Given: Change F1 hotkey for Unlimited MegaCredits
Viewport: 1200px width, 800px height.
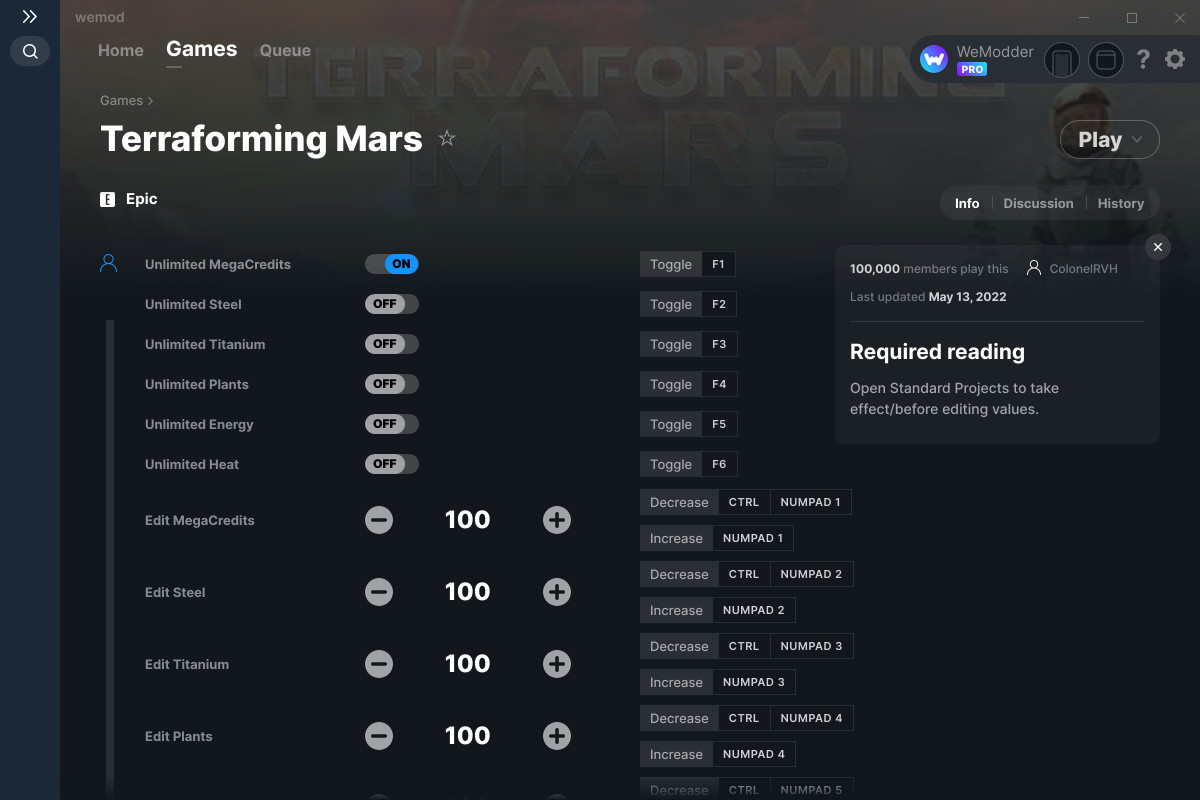Looking at the screenshot, I should point(719,264).
